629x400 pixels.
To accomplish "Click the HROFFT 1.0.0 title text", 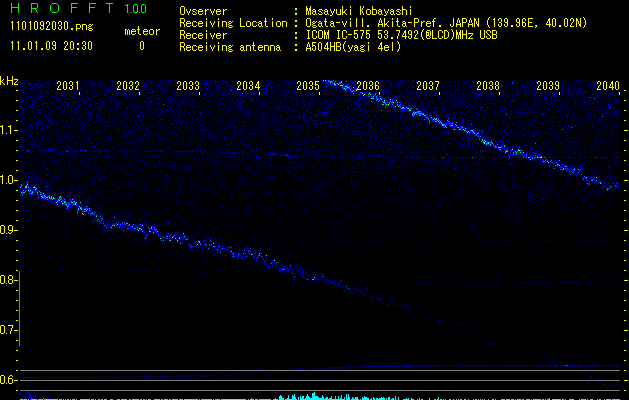I will click(x=79, y=8).
